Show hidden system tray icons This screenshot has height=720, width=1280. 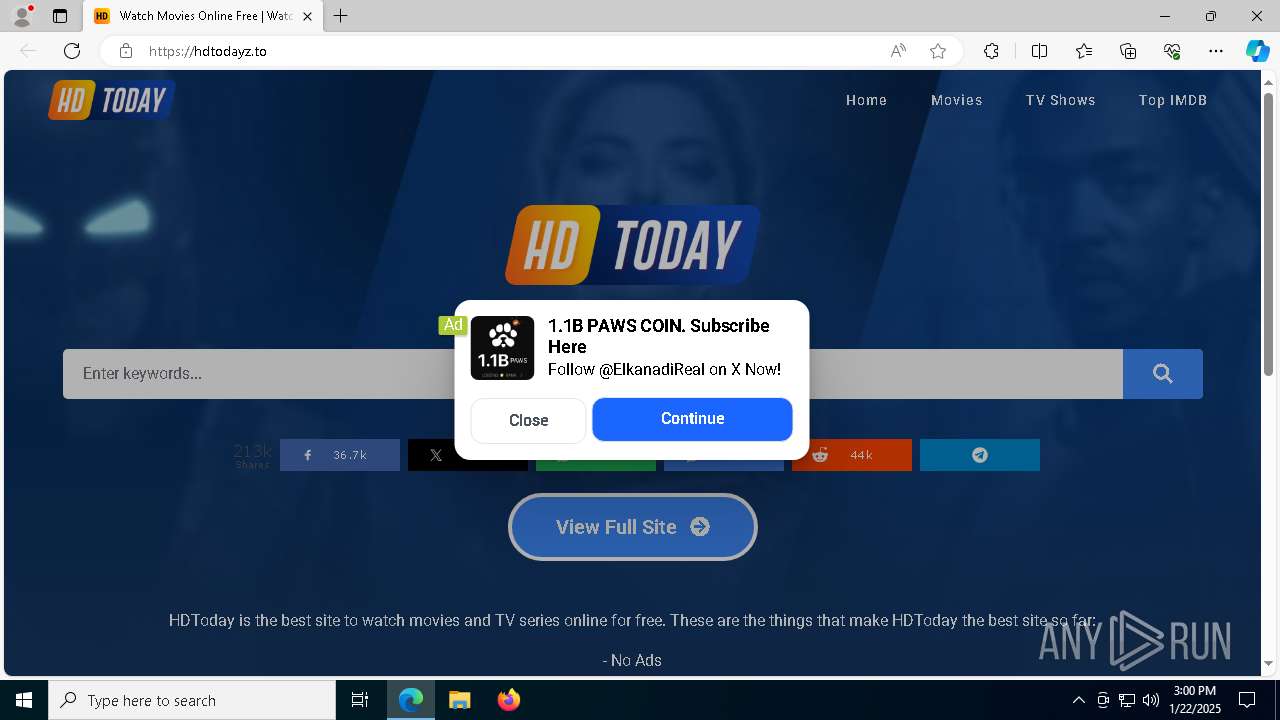1078,700
